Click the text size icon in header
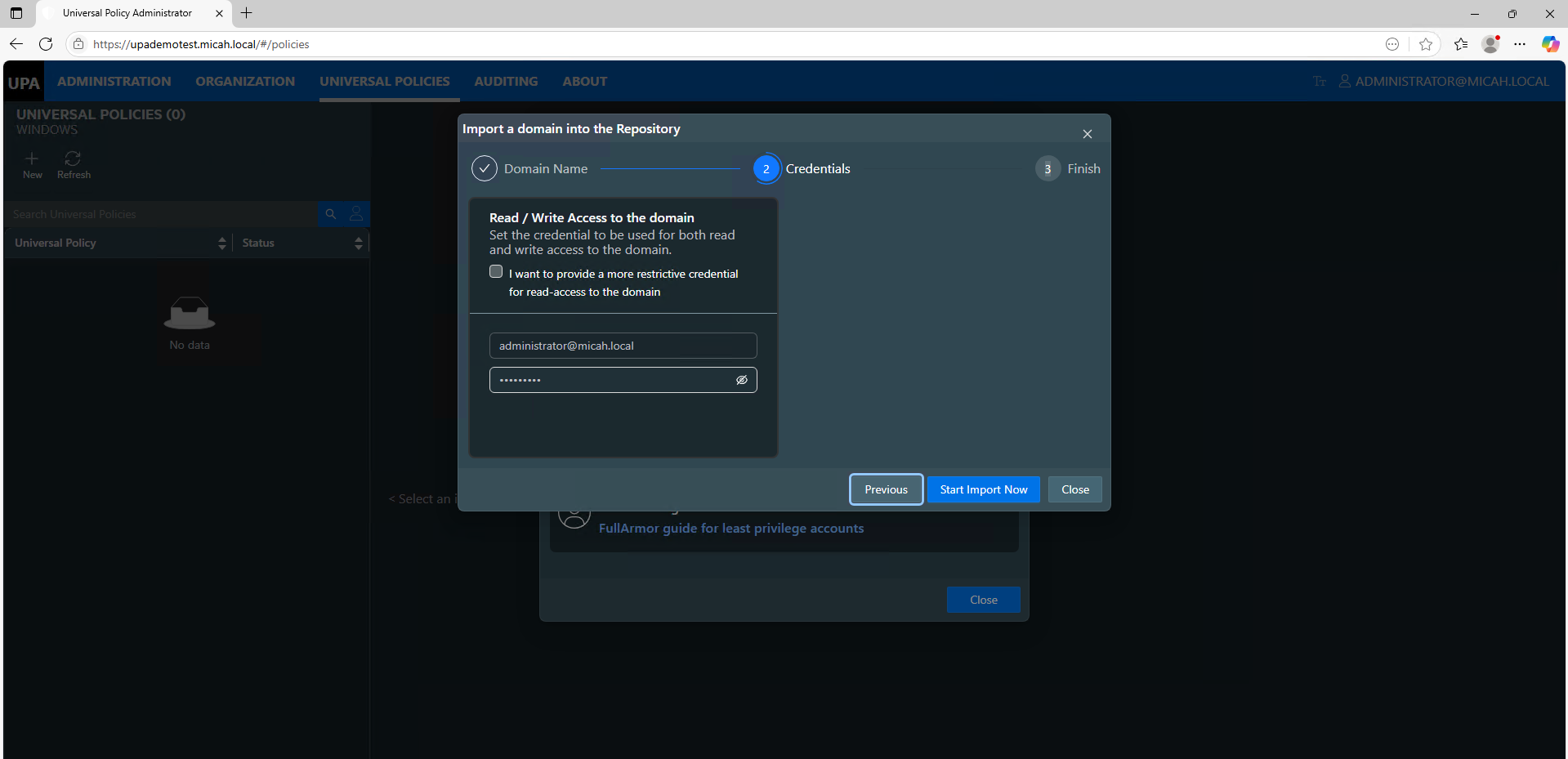The width and height of the screenshot is (1568, 759). tap(1320, 82)
